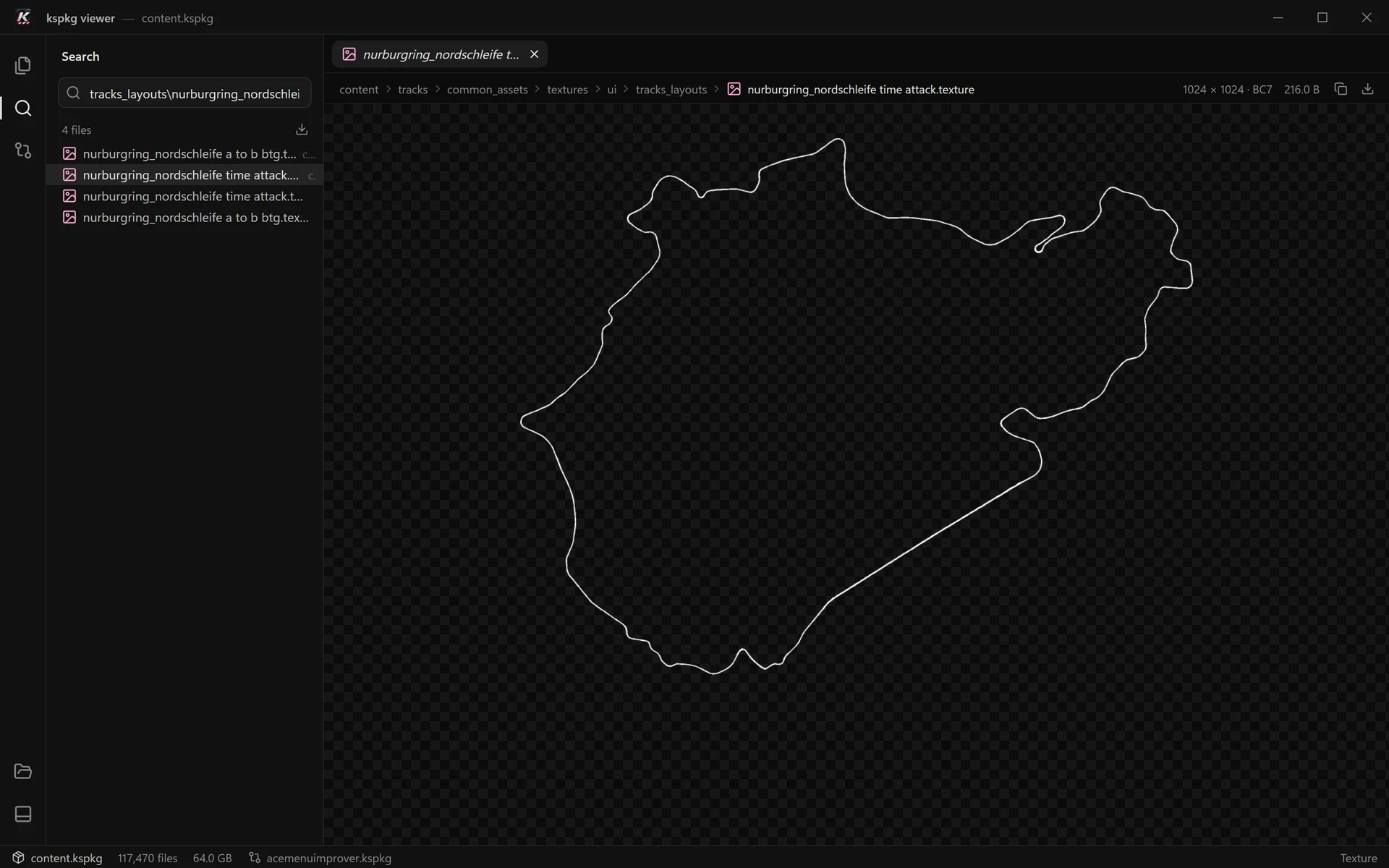Navigate to 'tracks_layouts' breadcrumb
The width and height of the screenshot is (1389, 868).
(671, 89)
